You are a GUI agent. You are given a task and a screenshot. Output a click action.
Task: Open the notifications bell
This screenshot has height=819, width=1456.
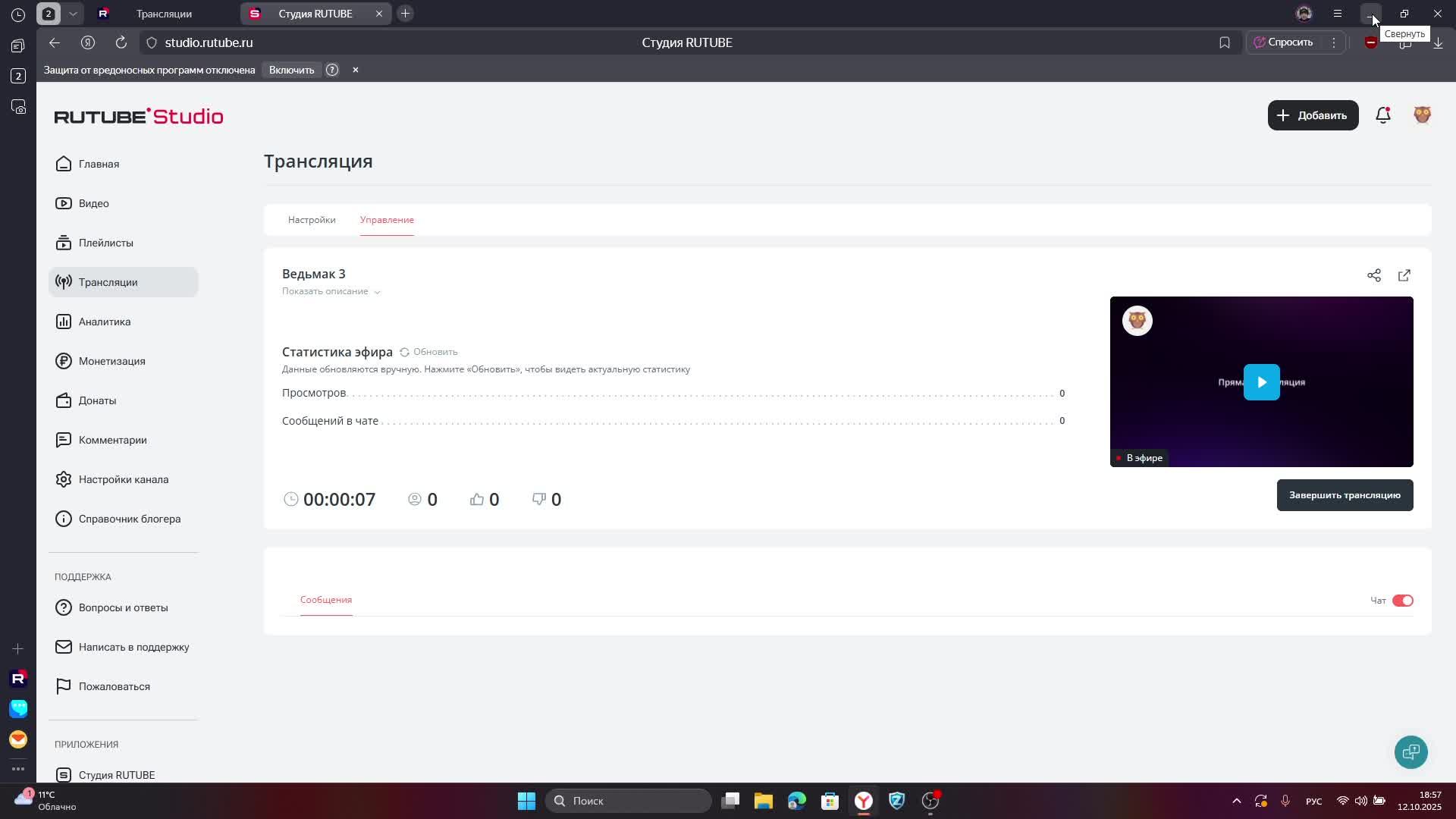(1382, 115)
